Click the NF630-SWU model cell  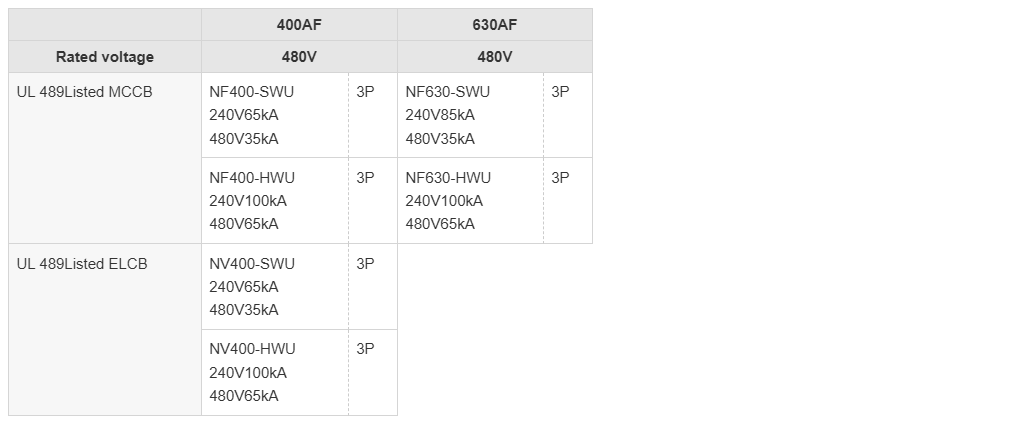(x=471, y=115)
